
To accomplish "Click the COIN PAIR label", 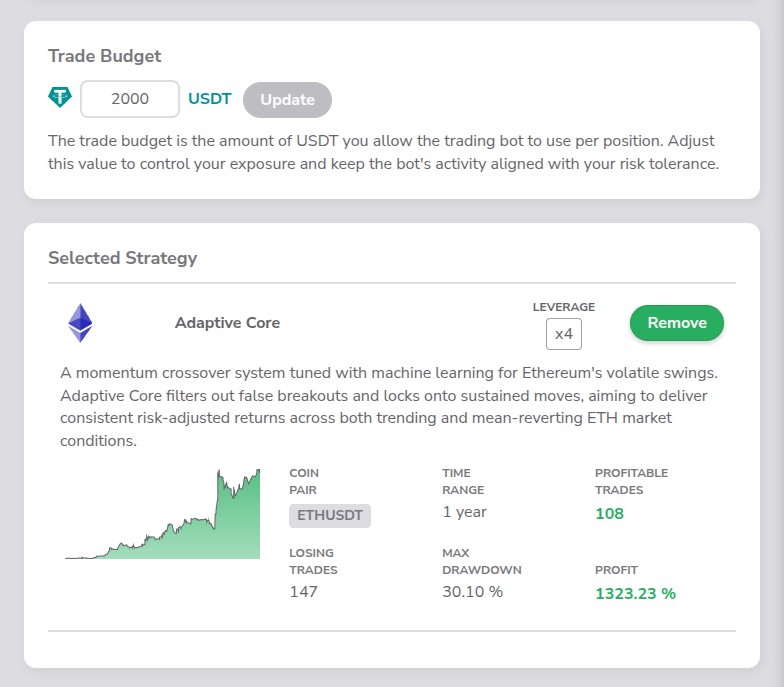I will (x=304, y=482).
